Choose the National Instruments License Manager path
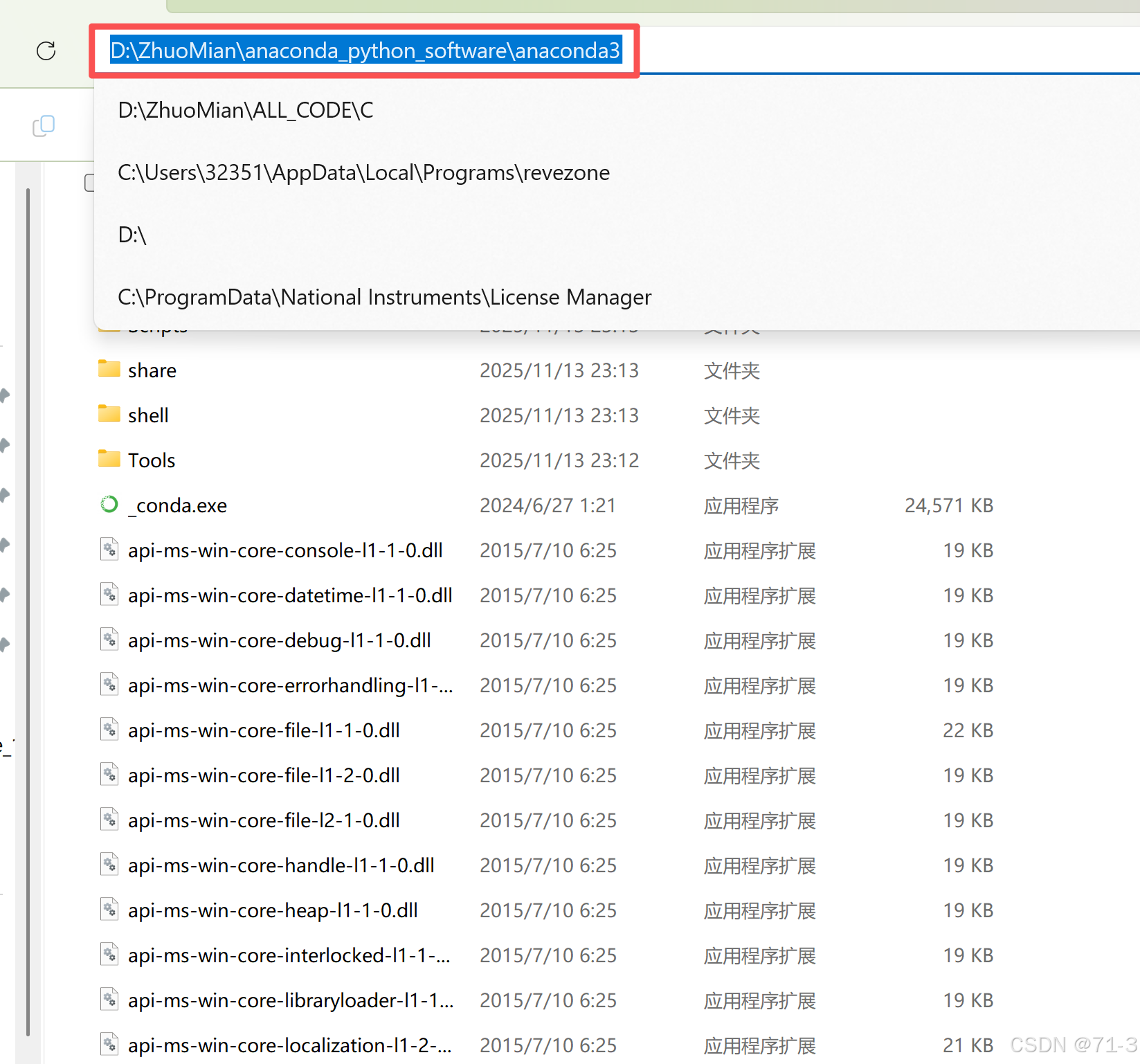The height and width of the screenshot is (1064, 1140). (617, 297)
